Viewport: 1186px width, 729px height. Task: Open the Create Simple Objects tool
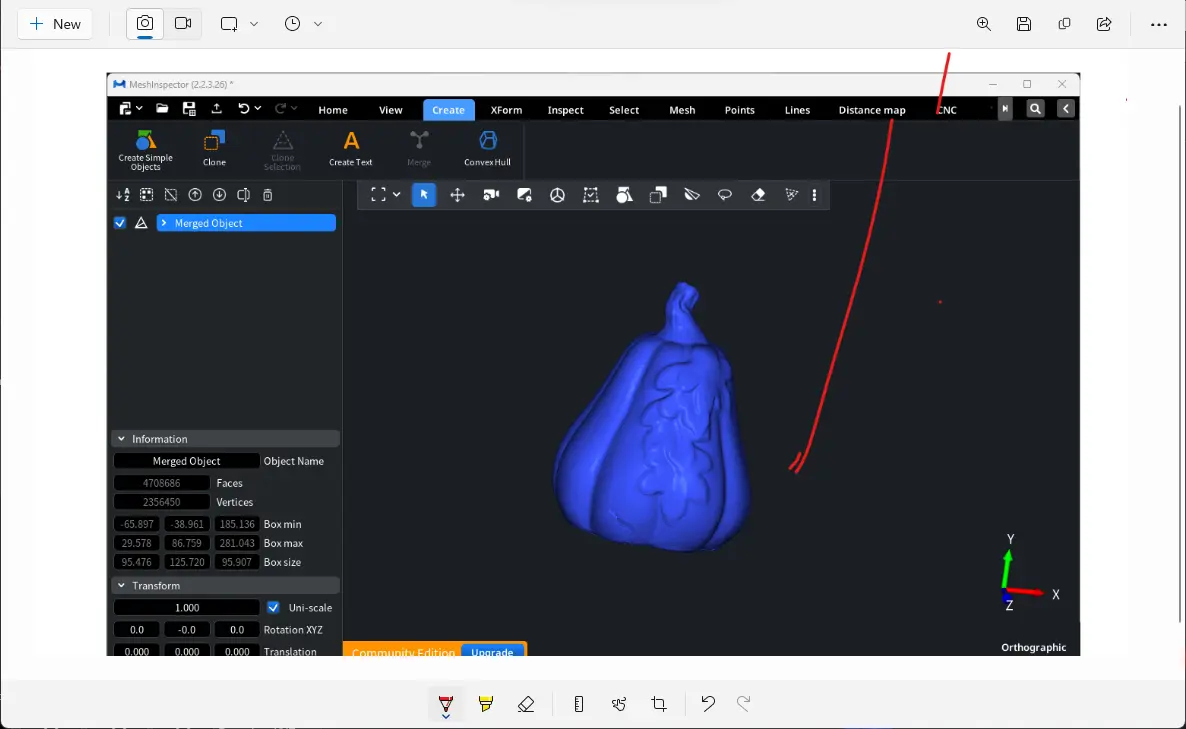point(145,150)
